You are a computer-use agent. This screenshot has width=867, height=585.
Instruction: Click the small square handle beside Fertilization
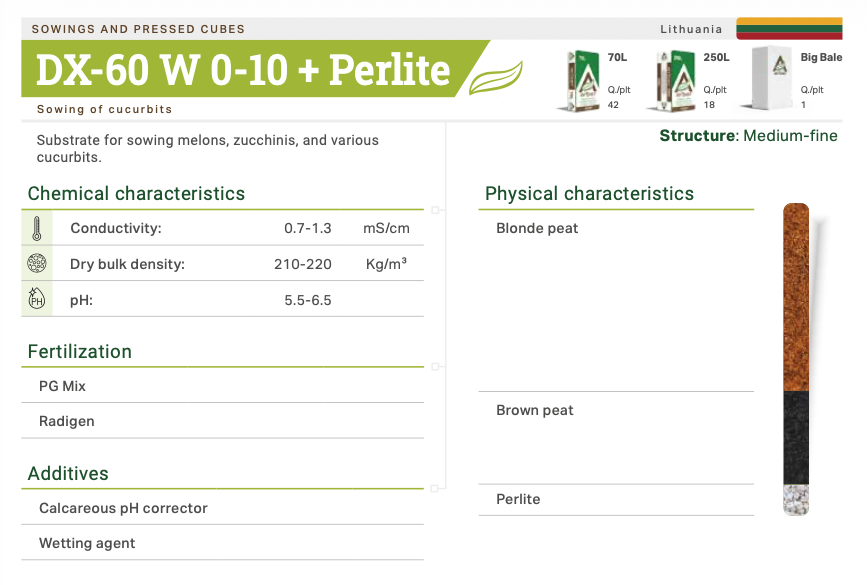coord(435,367)
